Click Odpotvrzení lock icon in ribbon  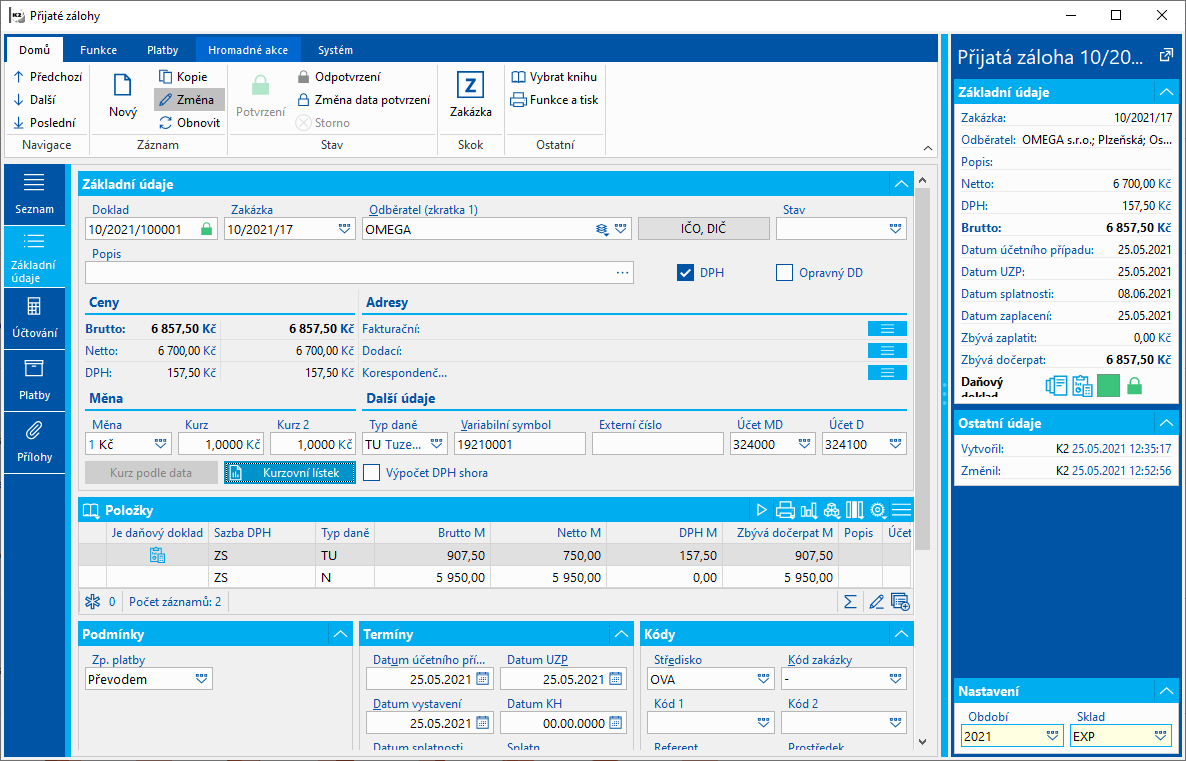coord(303,77)
